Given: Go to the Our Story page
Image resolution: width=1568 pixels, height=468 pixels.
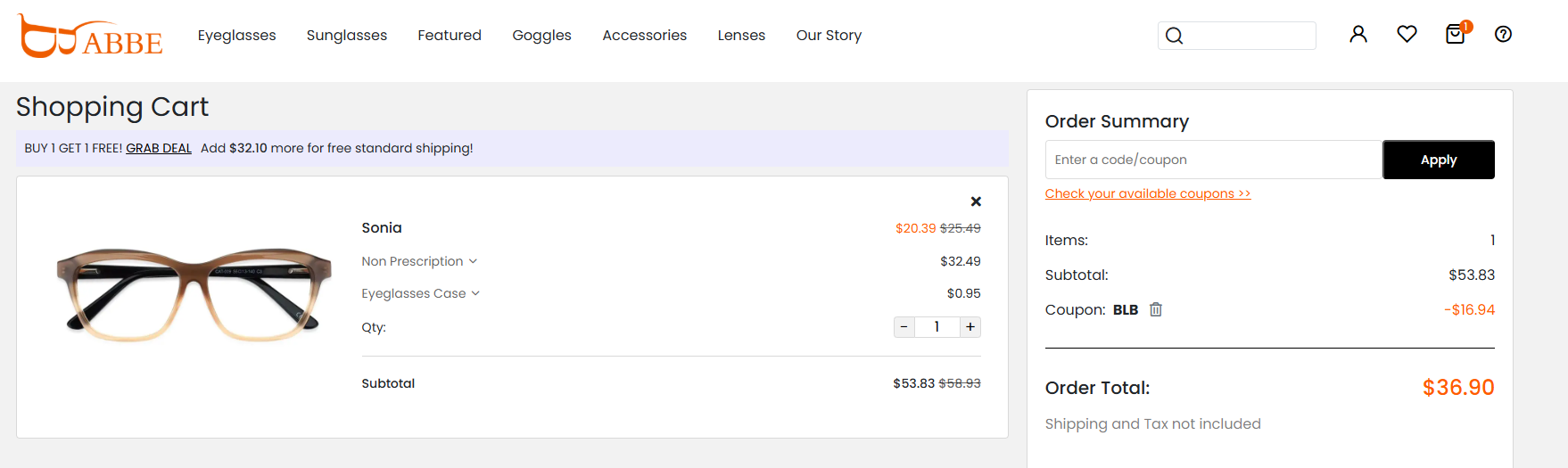Looking at the screenshot, I should 829,35.
